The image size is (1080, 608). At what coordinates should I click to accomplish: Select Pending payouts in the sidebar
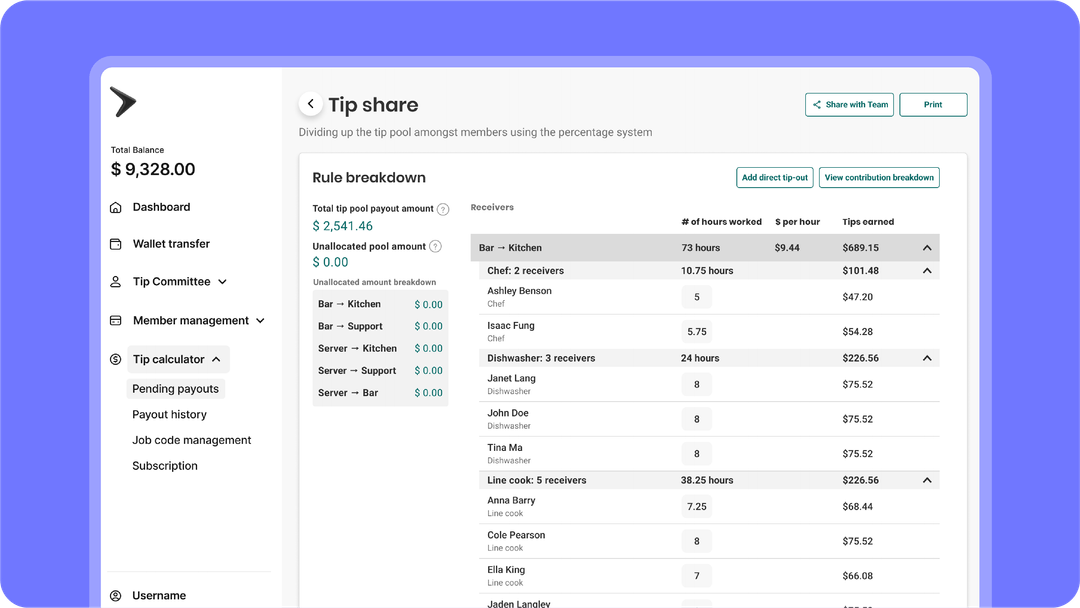pyautogui.click(x=175, y=388)
